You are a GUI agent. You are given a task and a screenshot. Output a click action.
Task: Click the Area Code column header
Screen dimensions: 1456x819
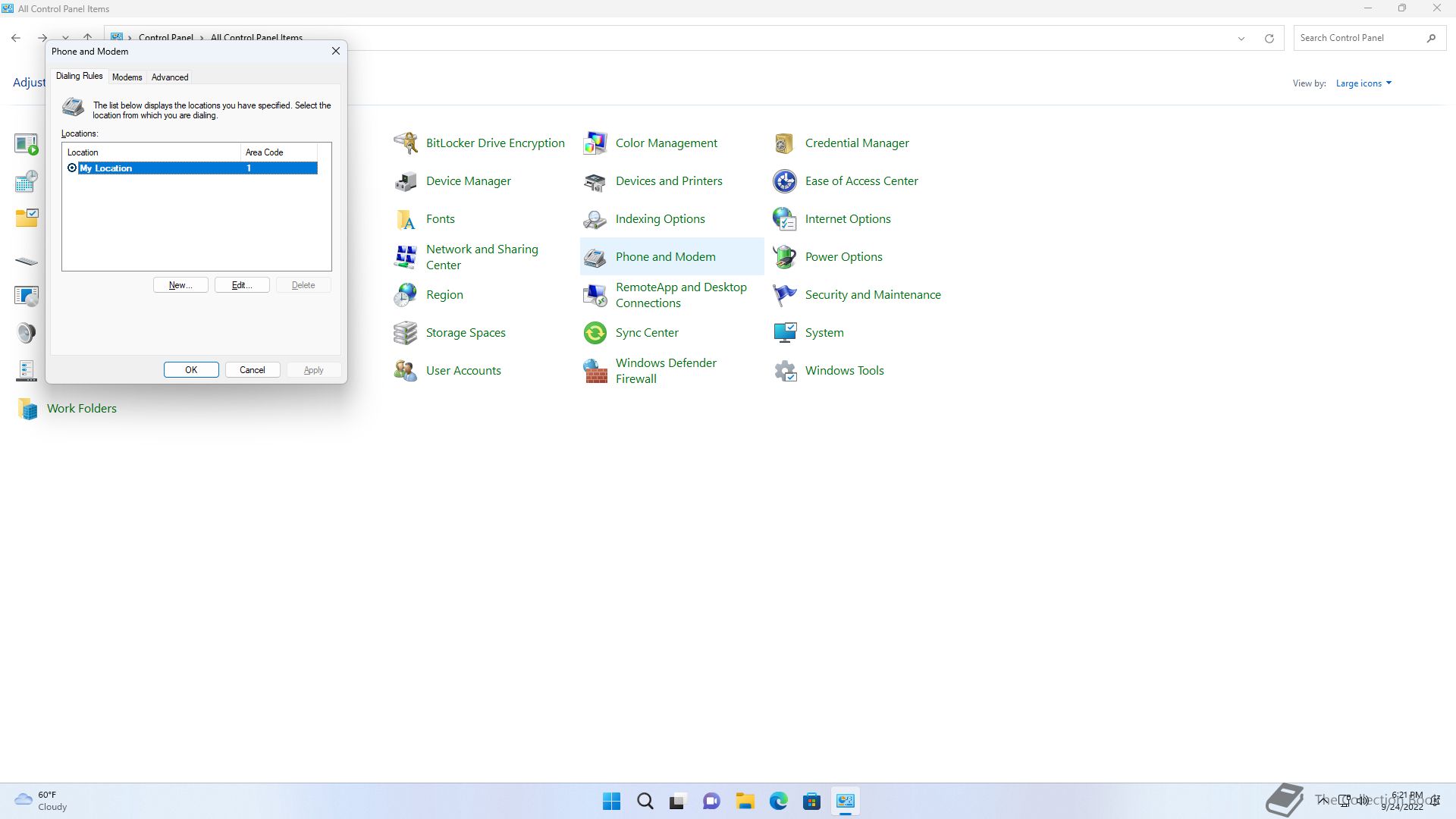(x=279, y=152)
